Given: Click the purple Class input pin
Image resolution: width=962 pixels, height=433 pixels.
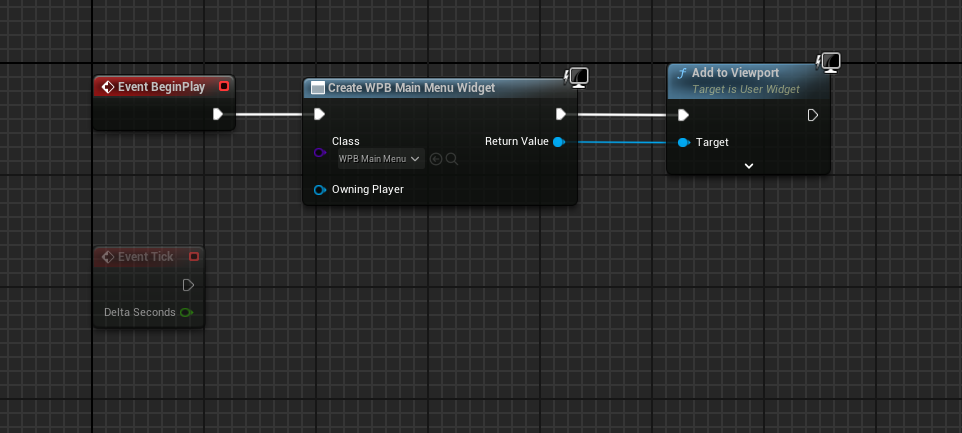Looking at the screenshot, I should [319, 152].
